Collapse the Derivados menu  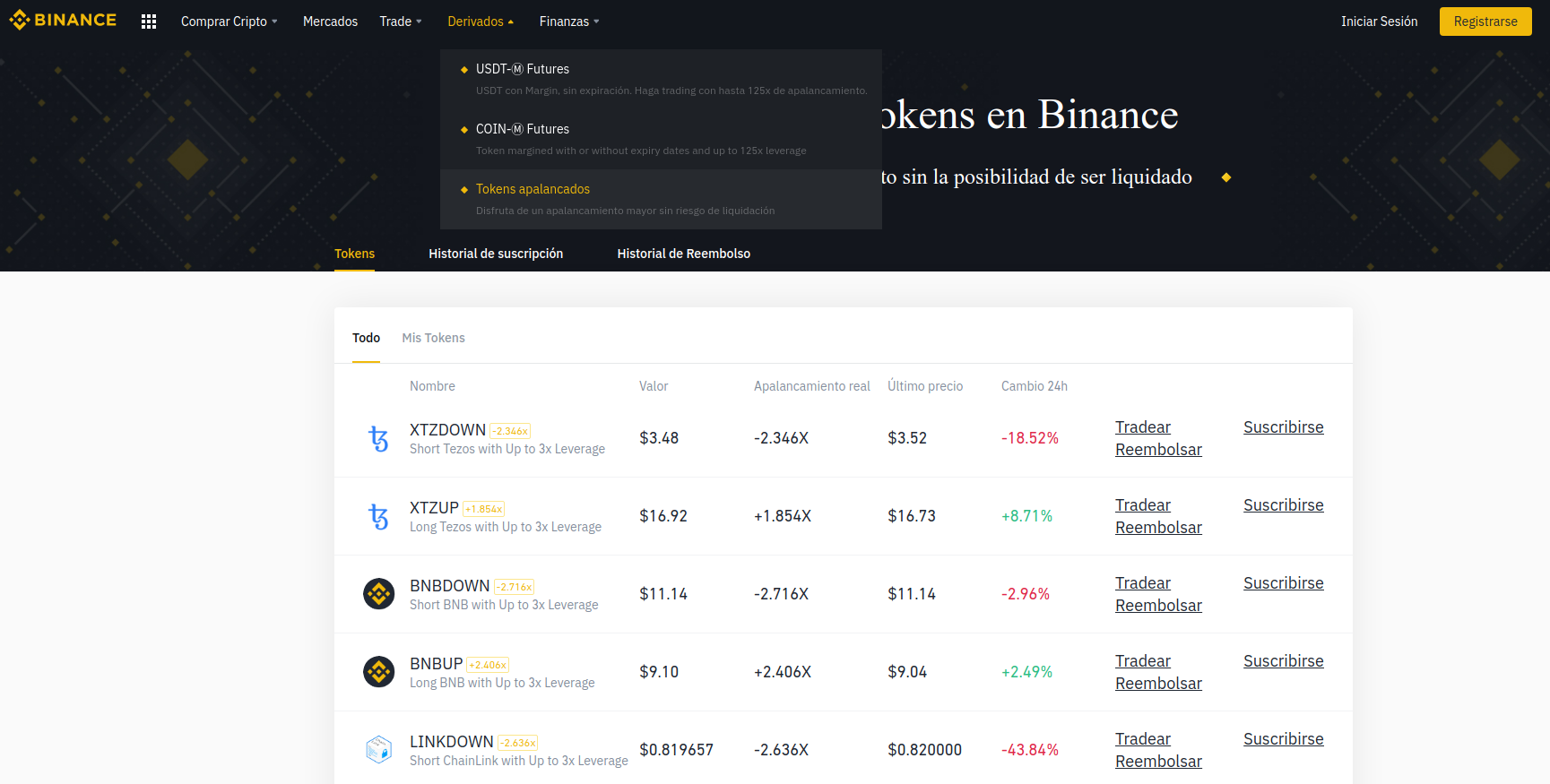[481, 22]
